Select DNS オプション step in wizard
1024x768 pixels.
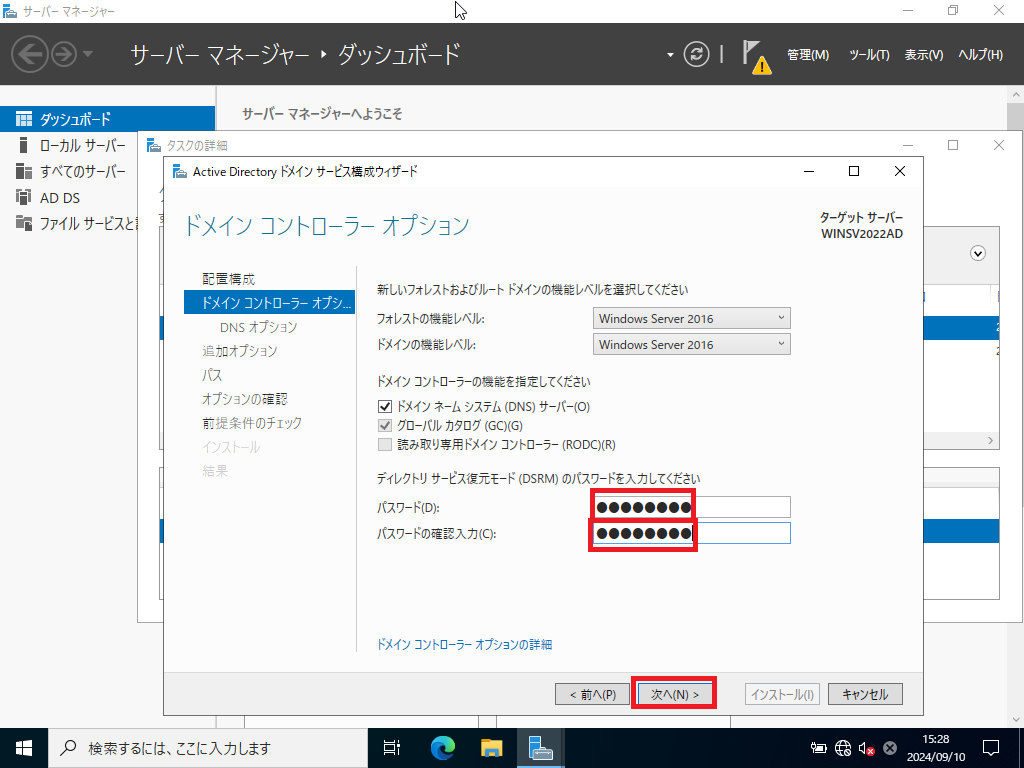pyautogui.click(x=259, y=327)
